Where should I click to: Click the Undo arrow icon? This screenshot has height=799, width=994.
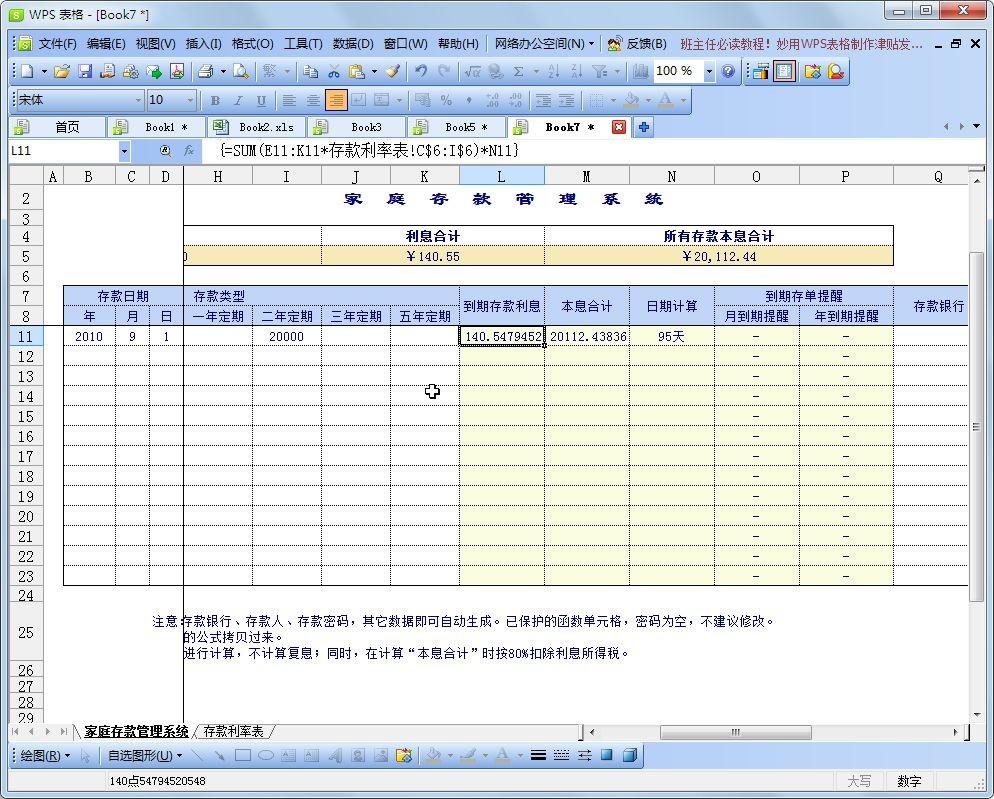click(x=421, y=72)
